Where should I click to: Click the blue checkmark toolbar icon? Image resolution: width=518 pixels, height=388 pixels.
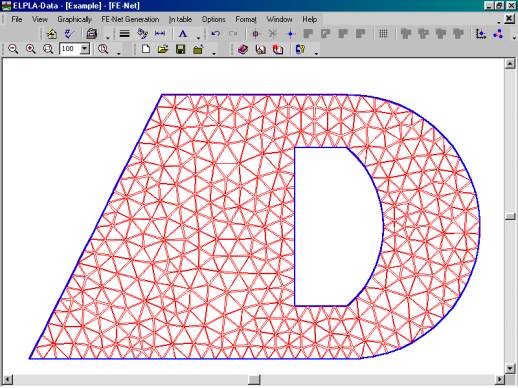(69, 34)
